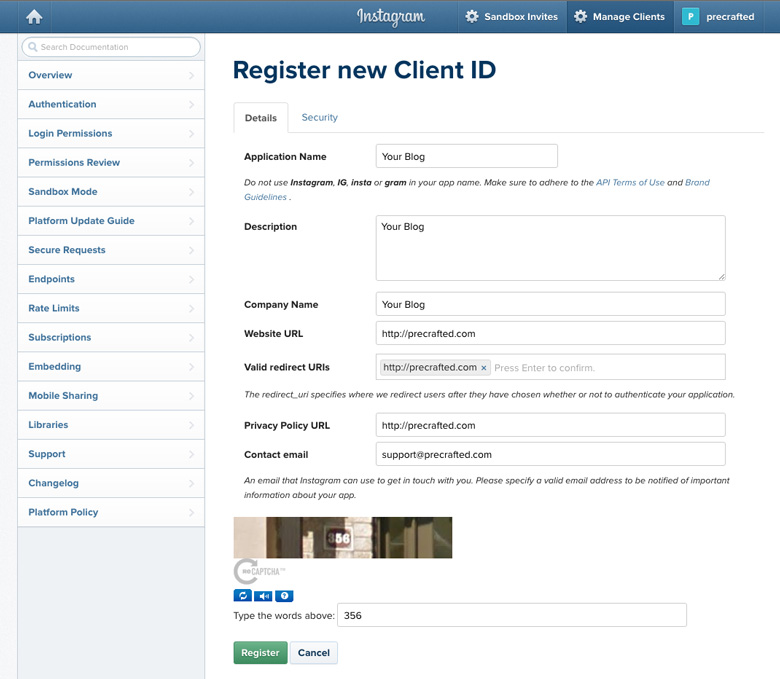
Task: Expand the Endpoints chevron
Action: tap(192, 279)
